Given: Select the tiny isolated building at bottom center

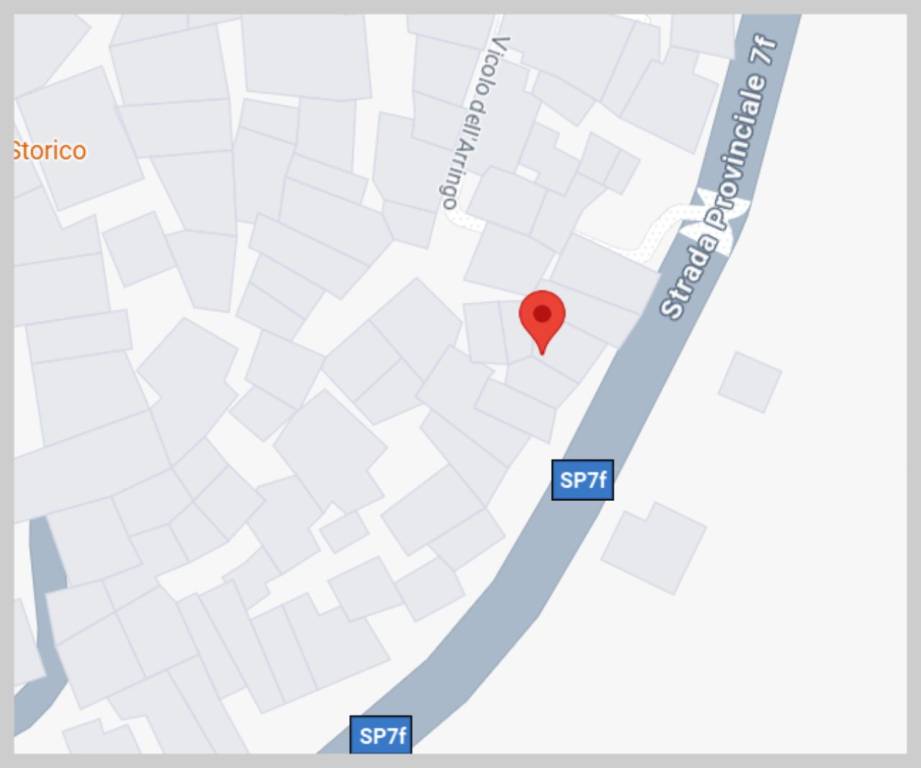Looking at the screenshot, I should 344,532.
